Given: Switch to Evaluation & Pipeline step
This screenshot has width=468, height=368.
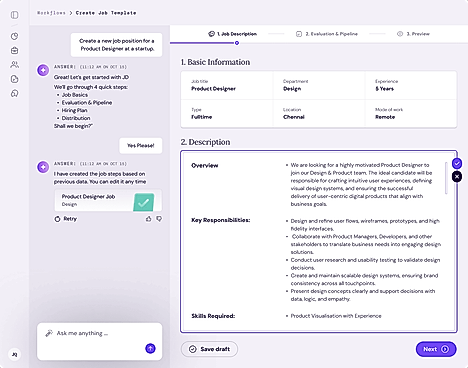Looking at the screenshot, I should [327, 34].
